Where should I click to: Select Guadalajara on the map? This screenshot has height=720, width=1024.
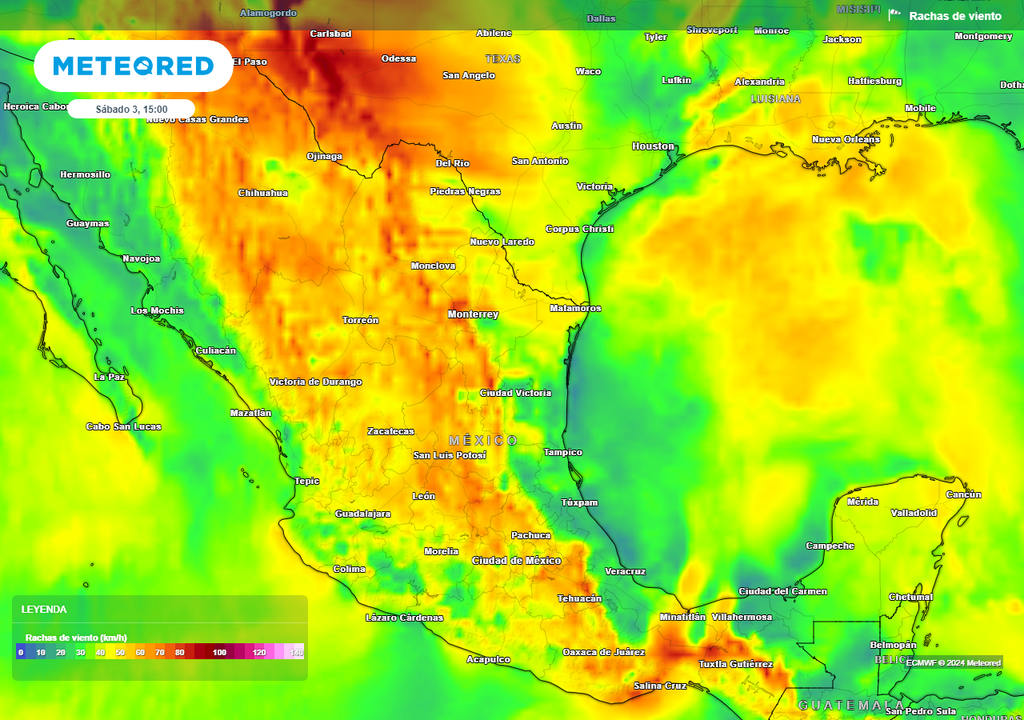[362, 513]
